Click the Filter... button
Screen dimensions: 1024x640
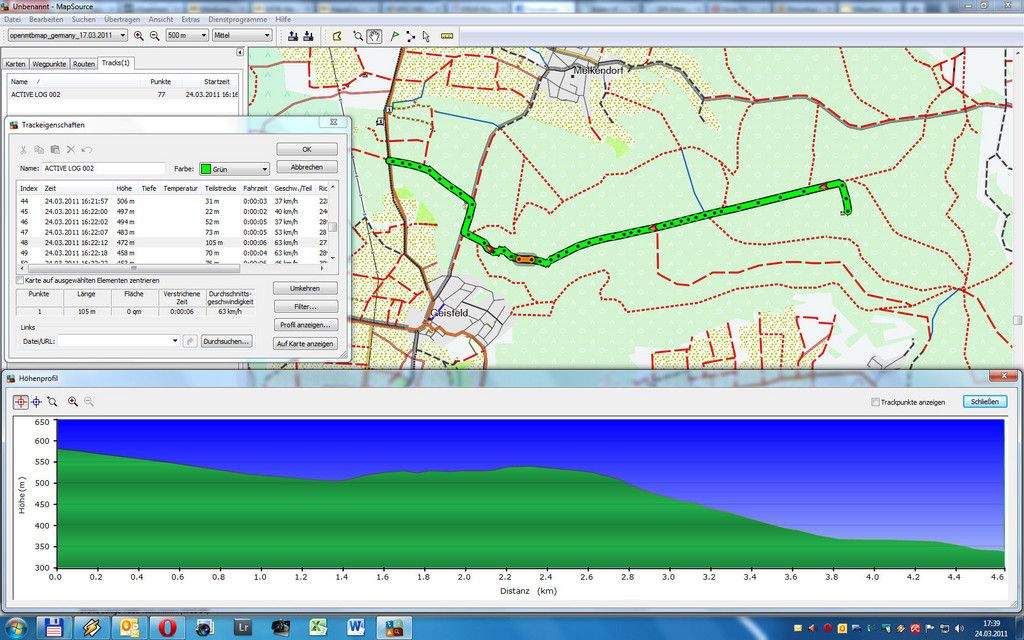click(305, 306)
